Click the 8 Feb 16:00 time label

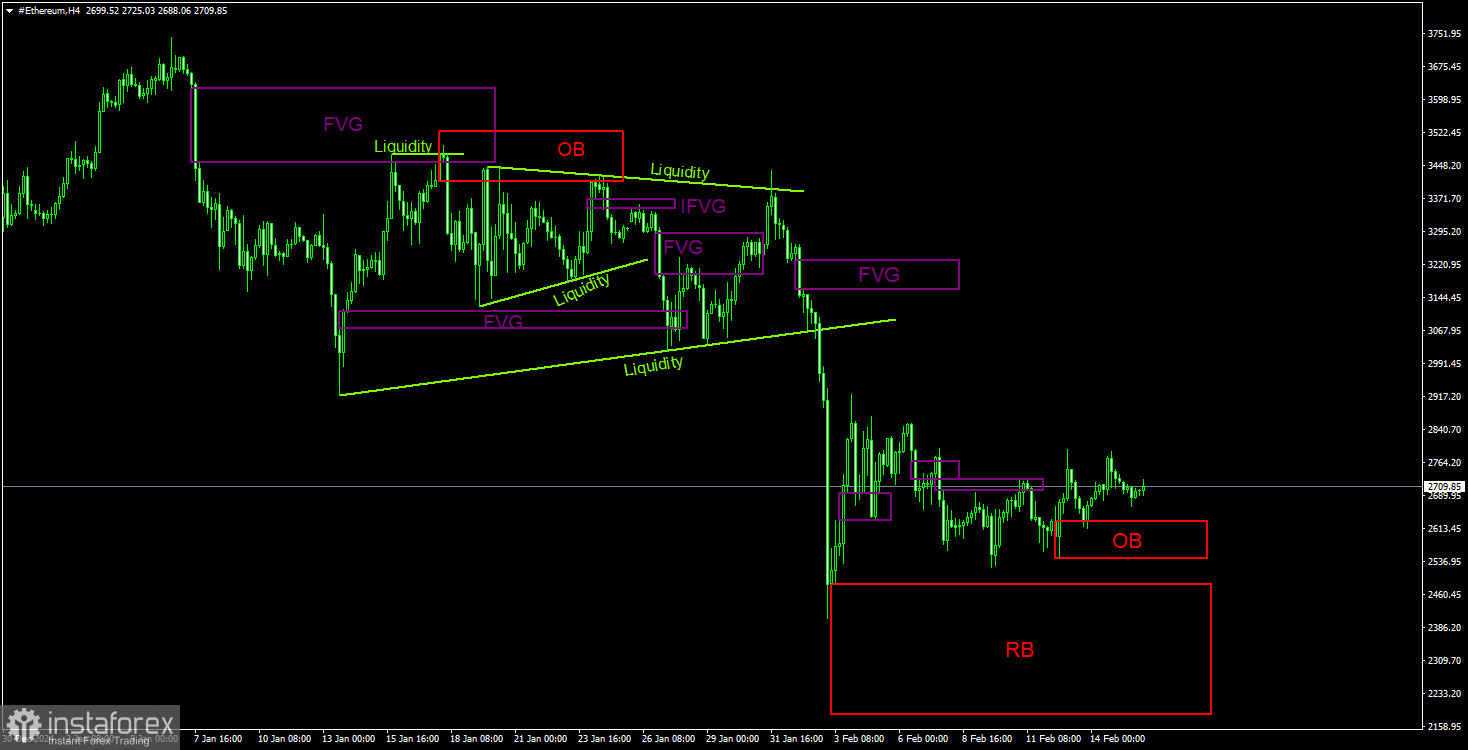point(987,739)
